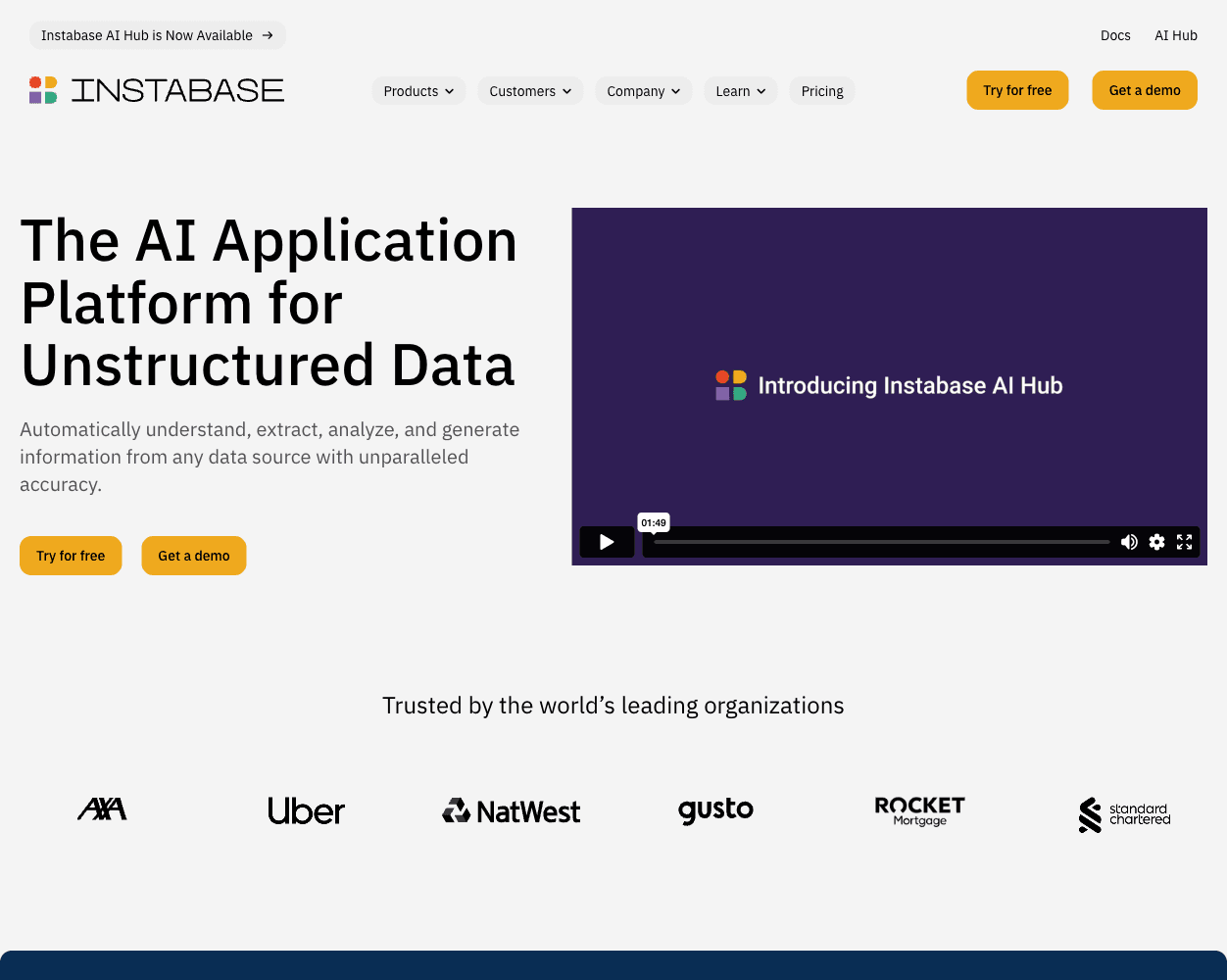1227x980 pixels.
Task: Click the 01:49 video duration label
Action: pyautogui.click(x=654, y=523)
